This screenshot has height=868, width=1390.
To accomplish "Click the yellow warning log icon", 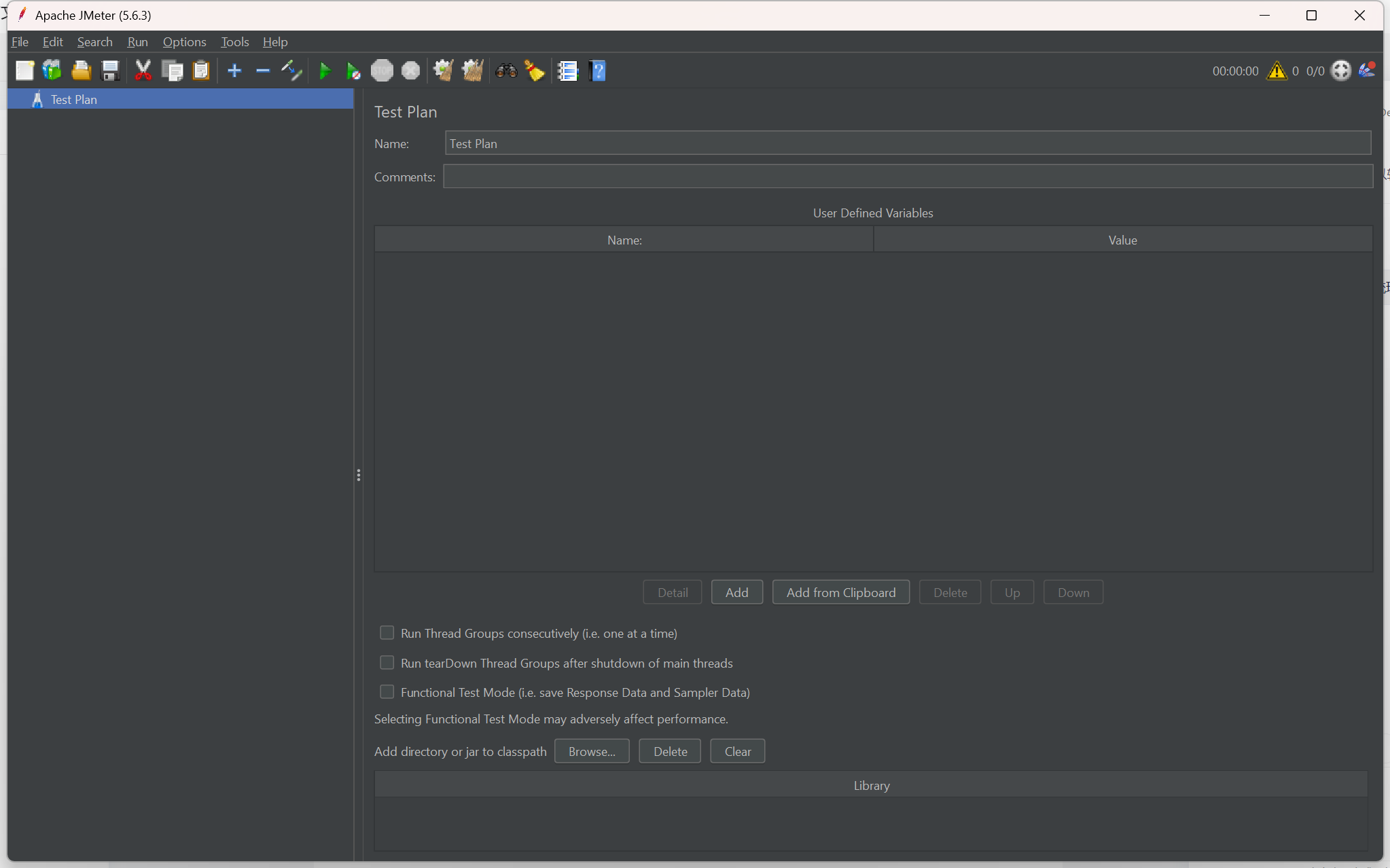I will [1277, 71].
